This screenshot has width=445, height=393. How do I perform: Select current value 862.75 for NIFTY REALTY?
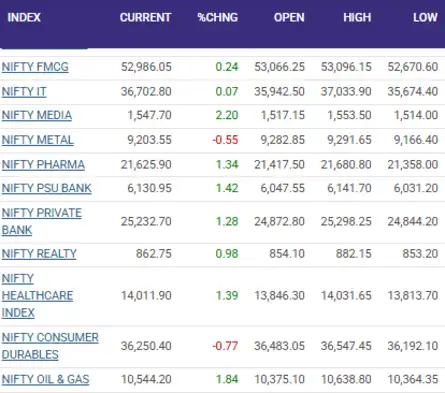click(154, 254)
